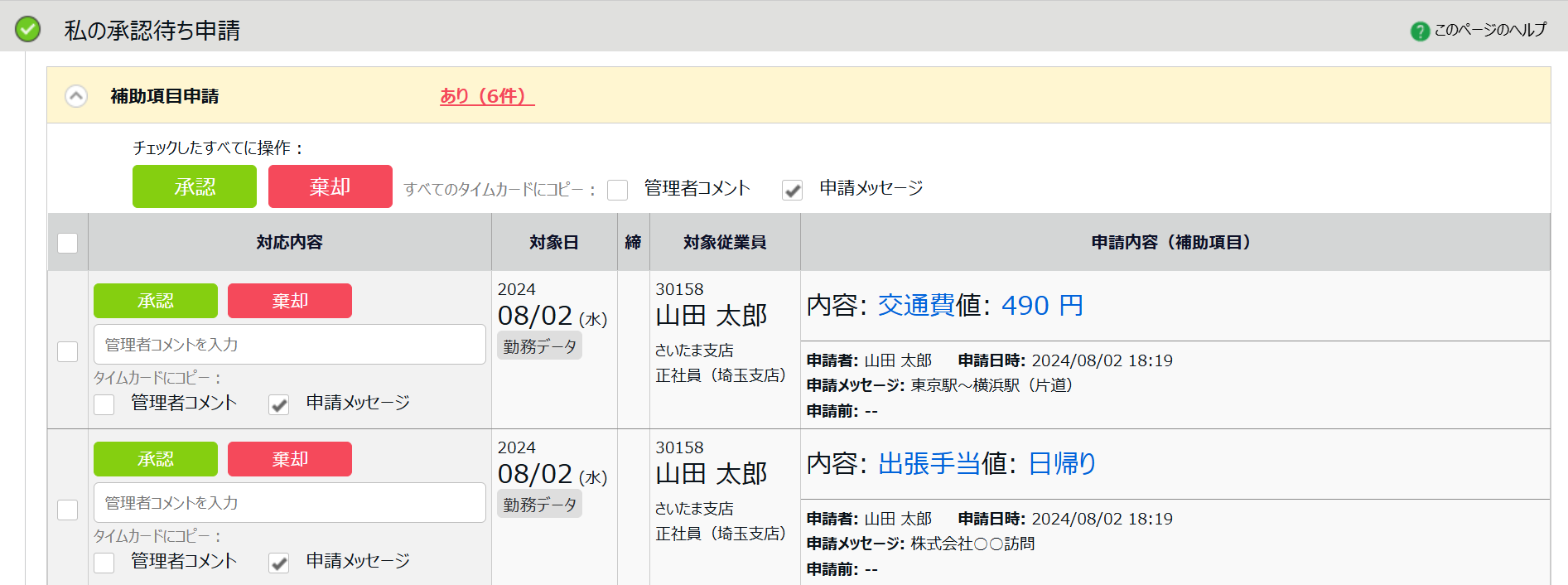Screen dimensions: 1568x585
Task: Open the このページのヘルプ question mark icon
Action: (1420, 31)
